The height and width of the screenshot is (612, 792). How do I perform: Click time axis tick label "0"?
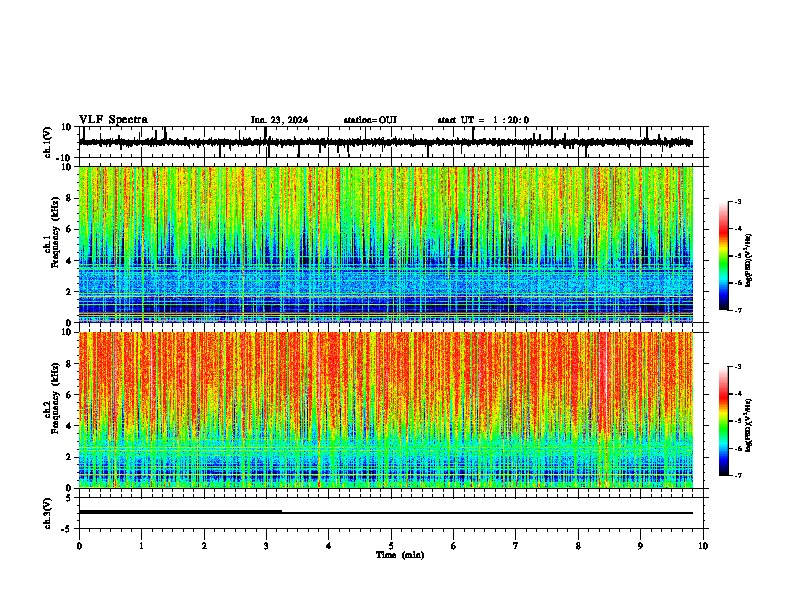coord(79,546)
